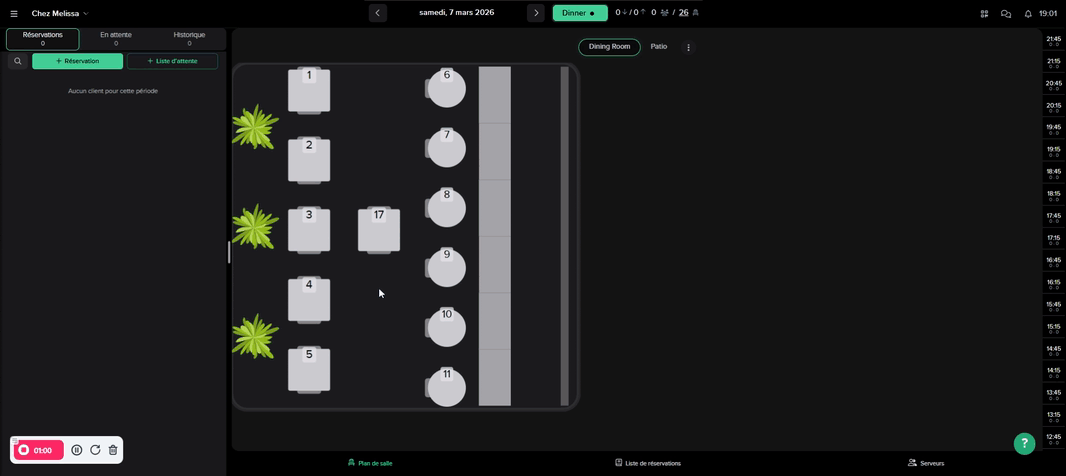Open the chat messages icon
Image resolution: width=1066 pixels, height=476 pixels.
[1006, 14]
